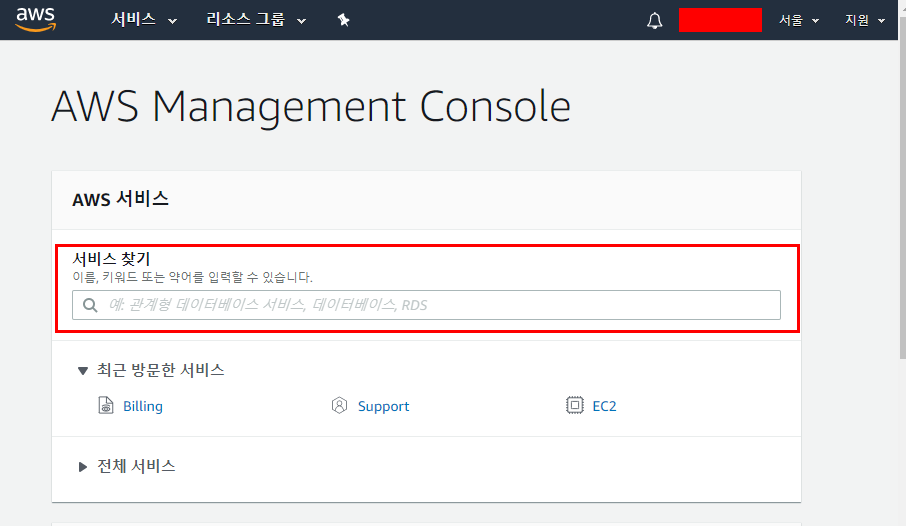Viewport: 906px width, 526px height.
Task: Click the AWS Management Console title
Action: pyautogui.click(x=311, y=106)
